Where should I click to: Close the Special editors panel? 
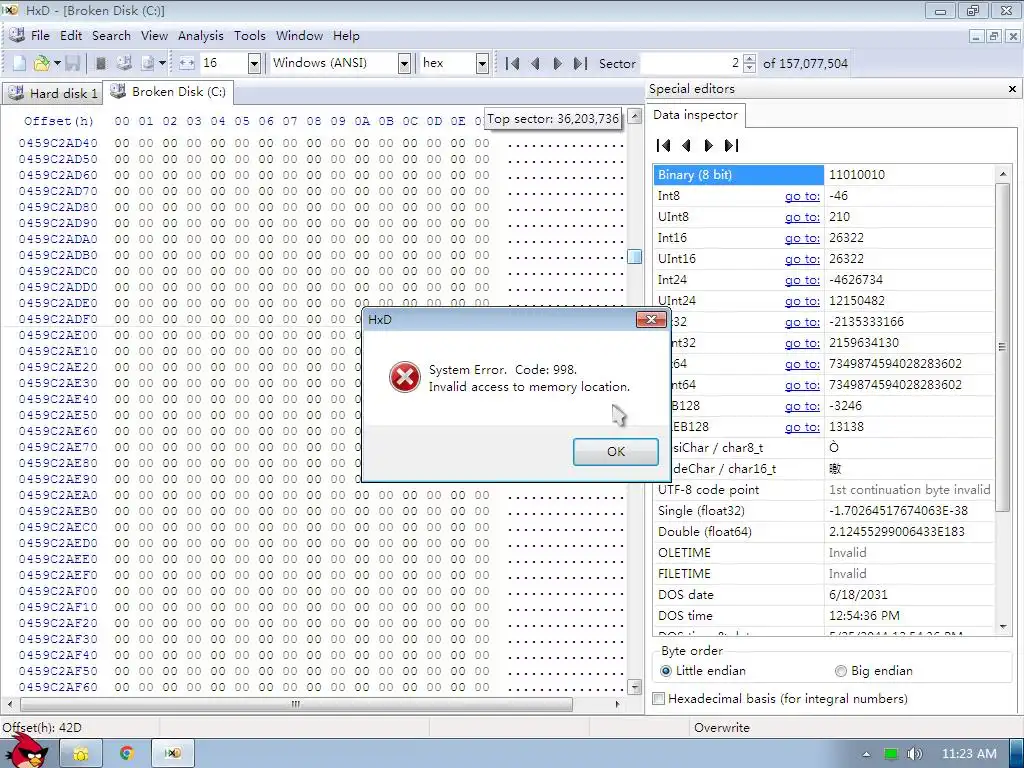(1012, 89)
